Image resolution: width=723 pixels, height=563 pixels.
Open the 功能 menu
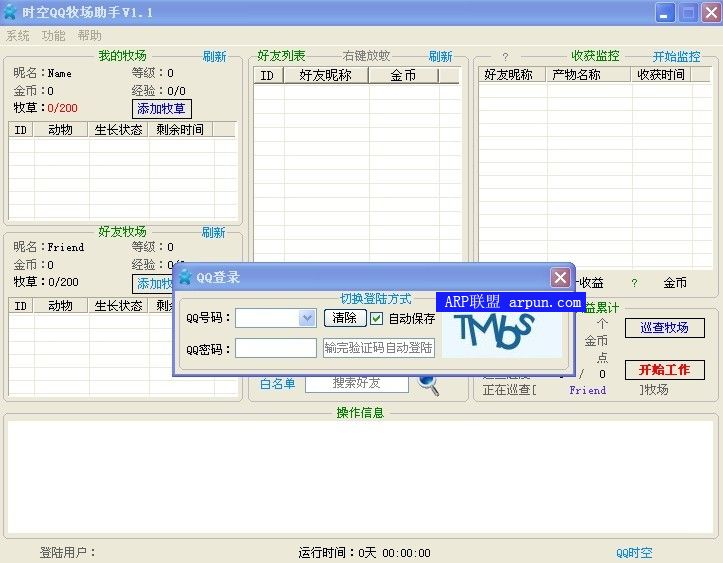[x=53, y=36]
